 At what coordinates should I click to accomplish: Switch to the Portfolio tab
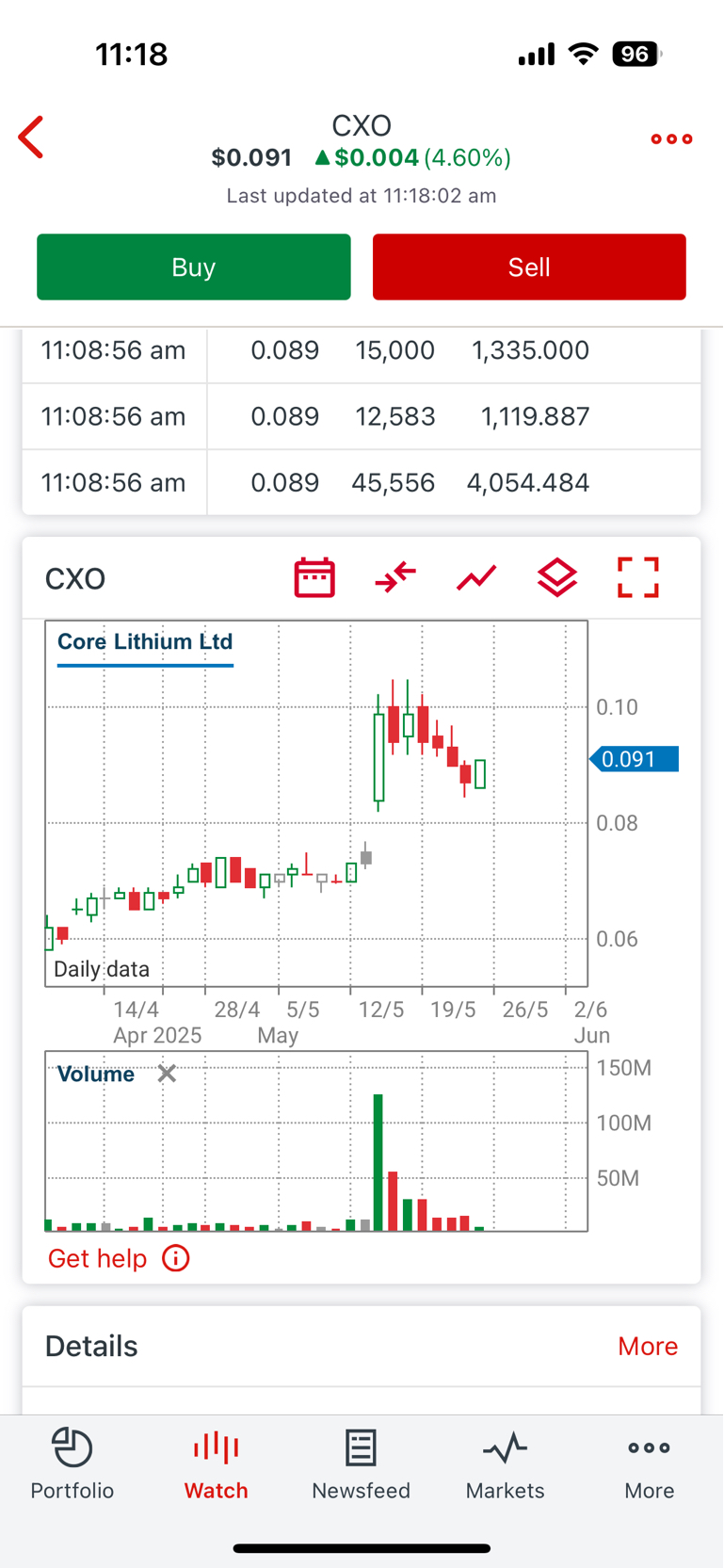[72, 1464]
